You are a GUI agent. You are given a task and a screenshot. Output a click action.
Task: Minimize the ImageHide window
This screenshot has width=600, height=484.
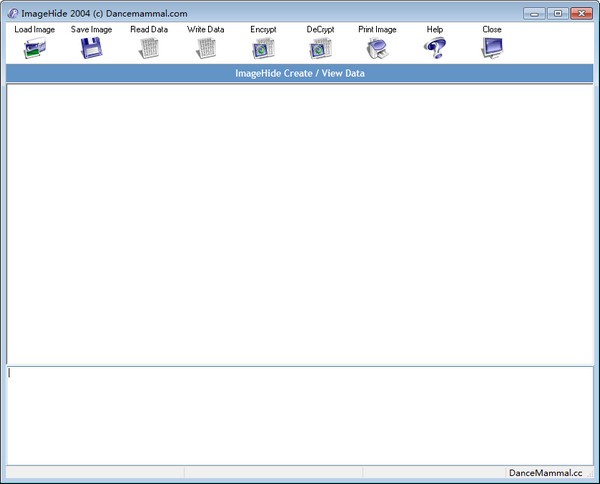tap(536, 13)
